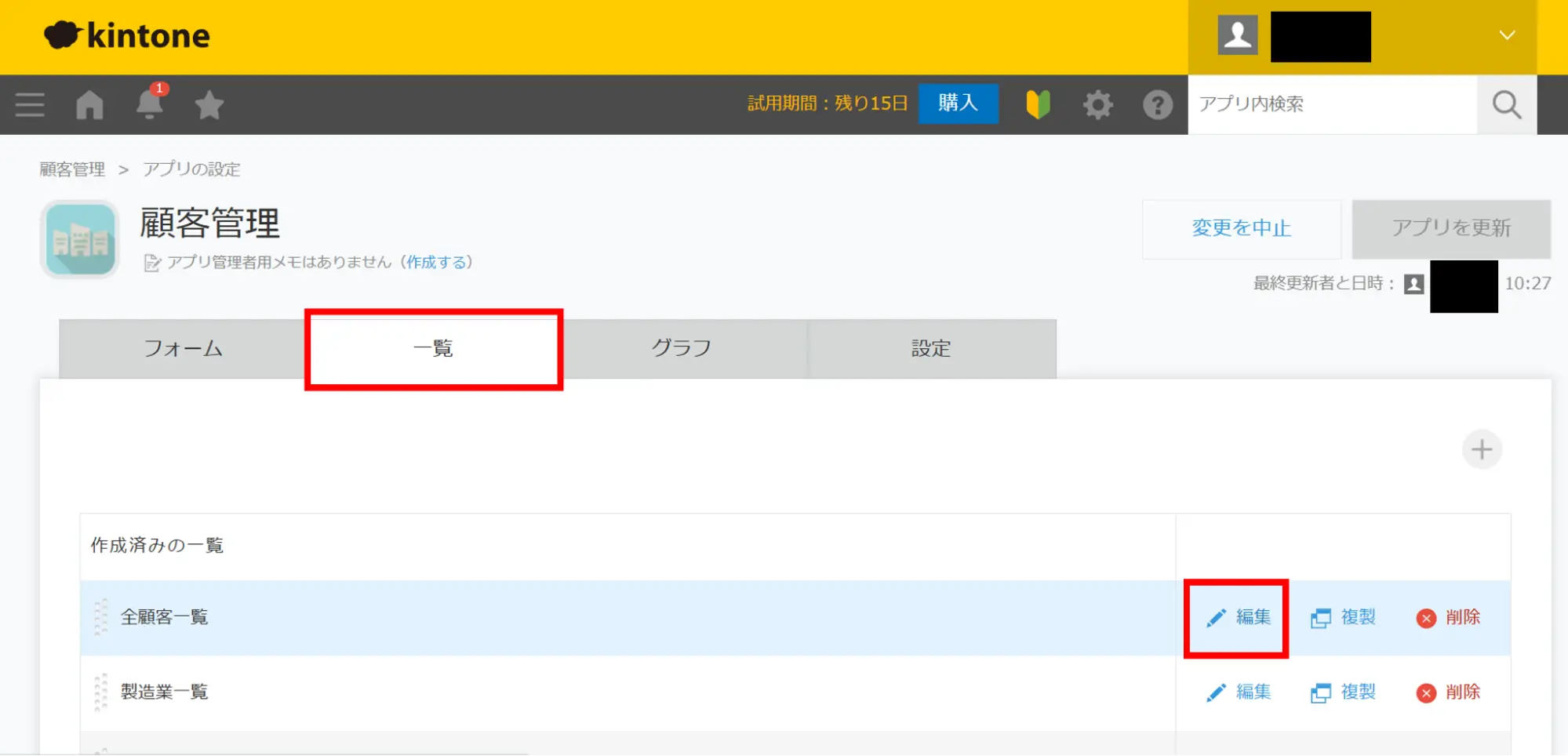Click the 変更を中止 button
1568x756 pixels.
(1241, 228)
